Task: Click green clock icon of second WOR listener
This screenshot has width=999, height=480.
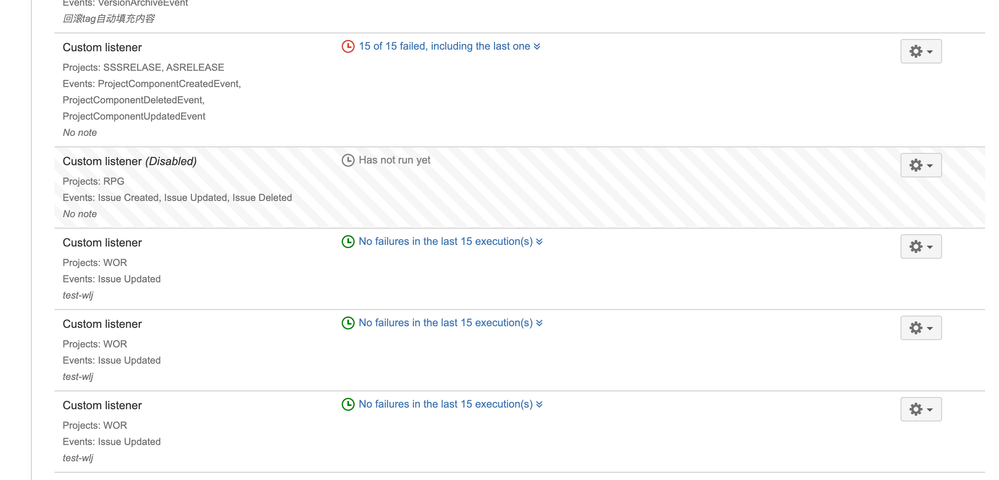Action: [348, 323]
